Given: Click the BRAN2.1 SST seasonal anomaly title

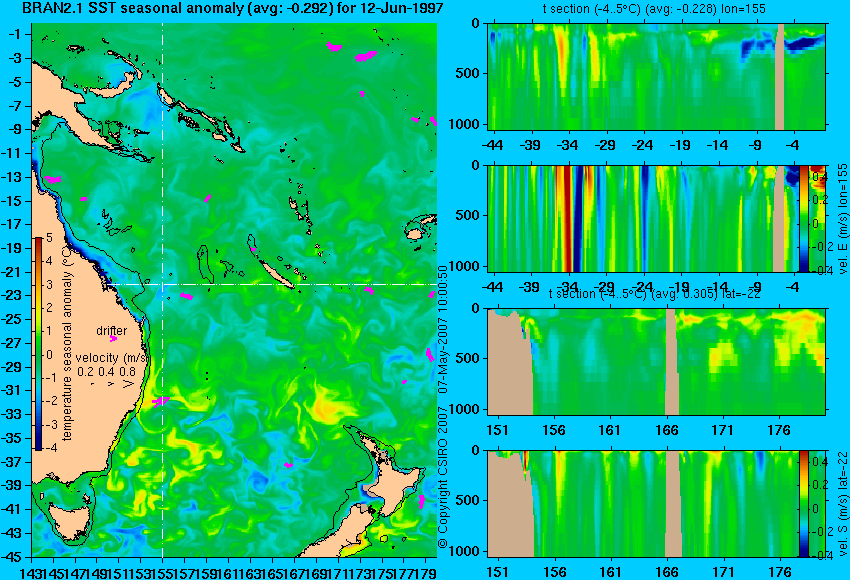Looking at the screenshot, I should click(232, 8).
